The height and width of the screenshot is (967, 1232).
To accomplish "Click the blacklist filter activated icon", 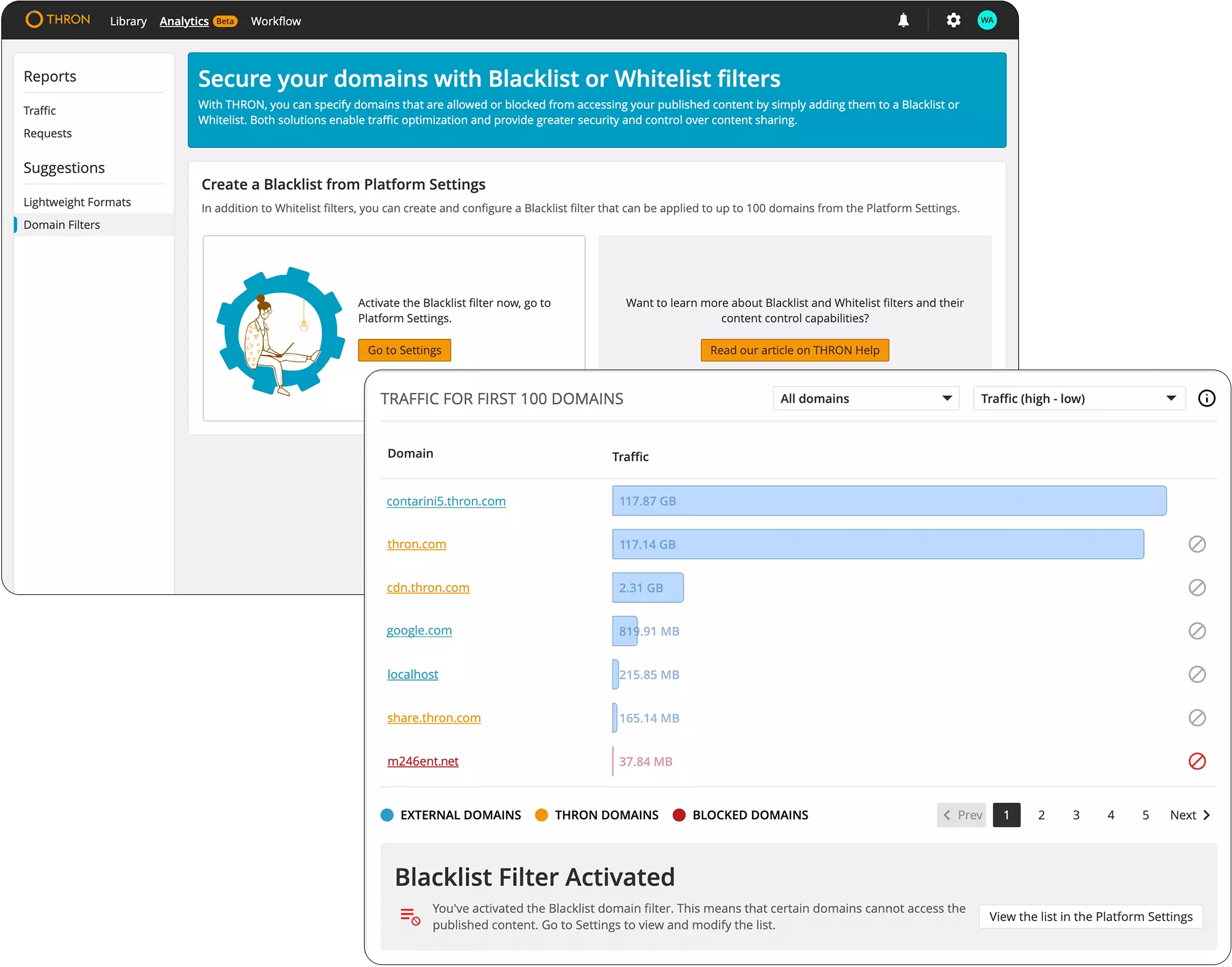I will (x=410, y=916).
